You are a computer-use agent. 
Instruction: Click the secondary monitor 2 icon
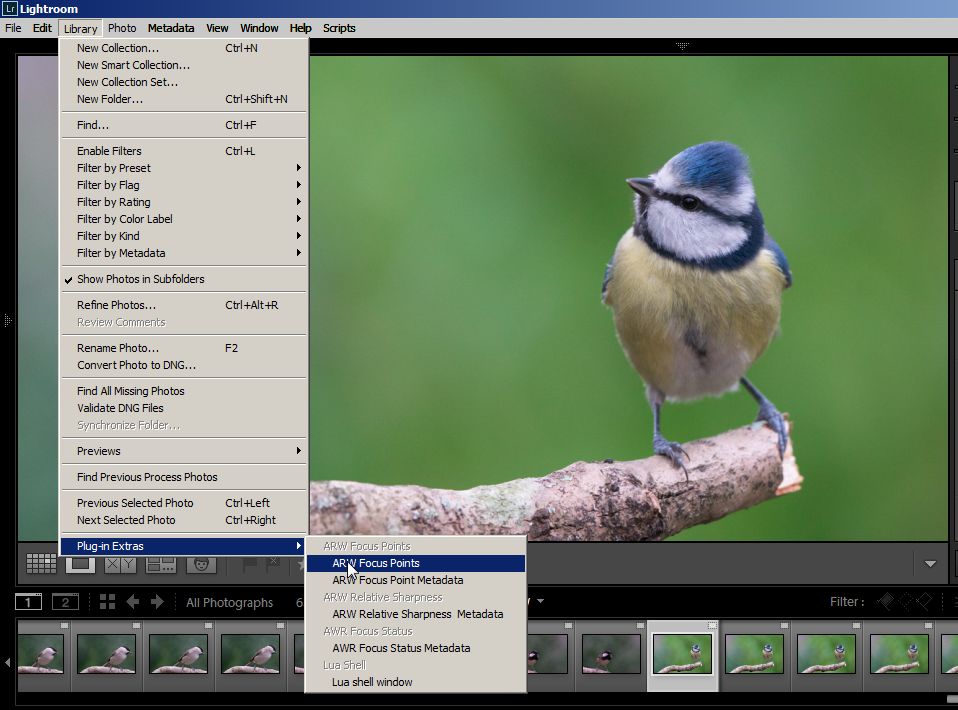65,602
